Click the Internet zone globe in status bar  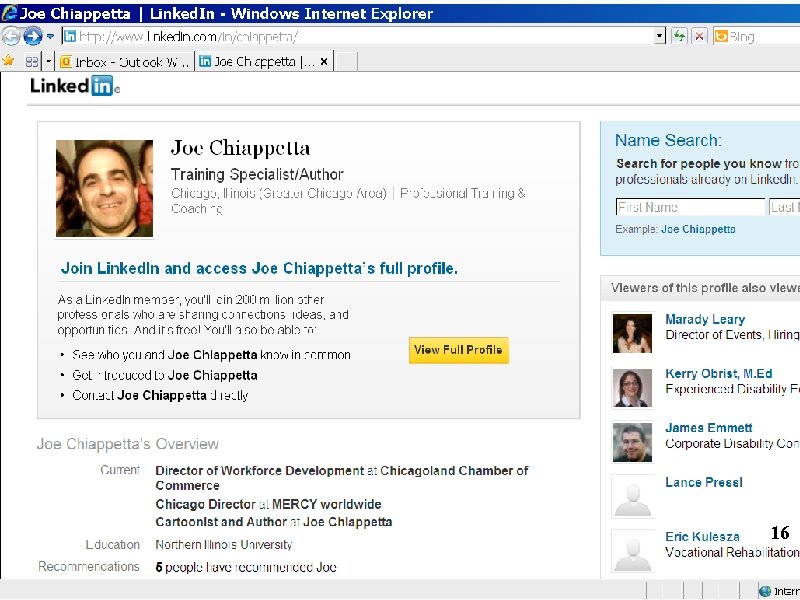pyautogui.click(x=765, y=591)
